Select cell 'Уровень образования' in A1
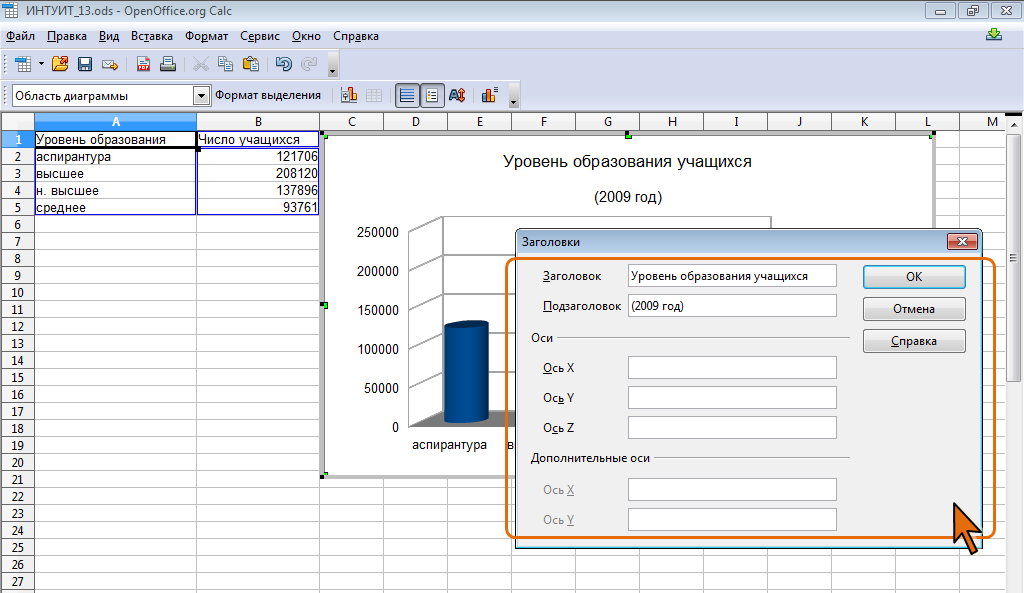Image resolution: width=1024 pixels, height=593 pixels. click(116, 139)
